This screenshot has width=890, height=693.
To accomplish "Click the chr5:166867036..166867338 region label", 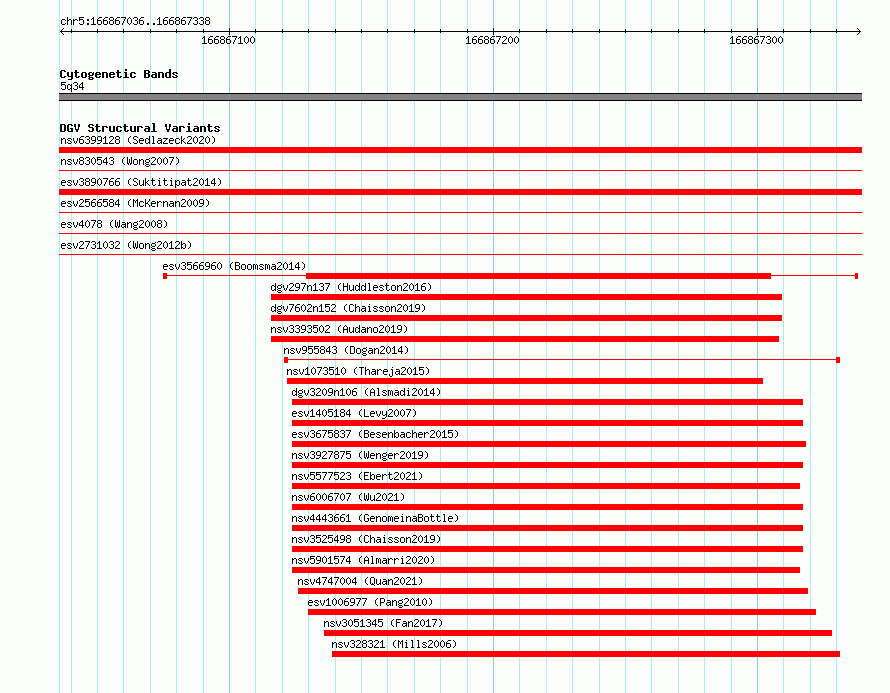I will pos(135,21).
